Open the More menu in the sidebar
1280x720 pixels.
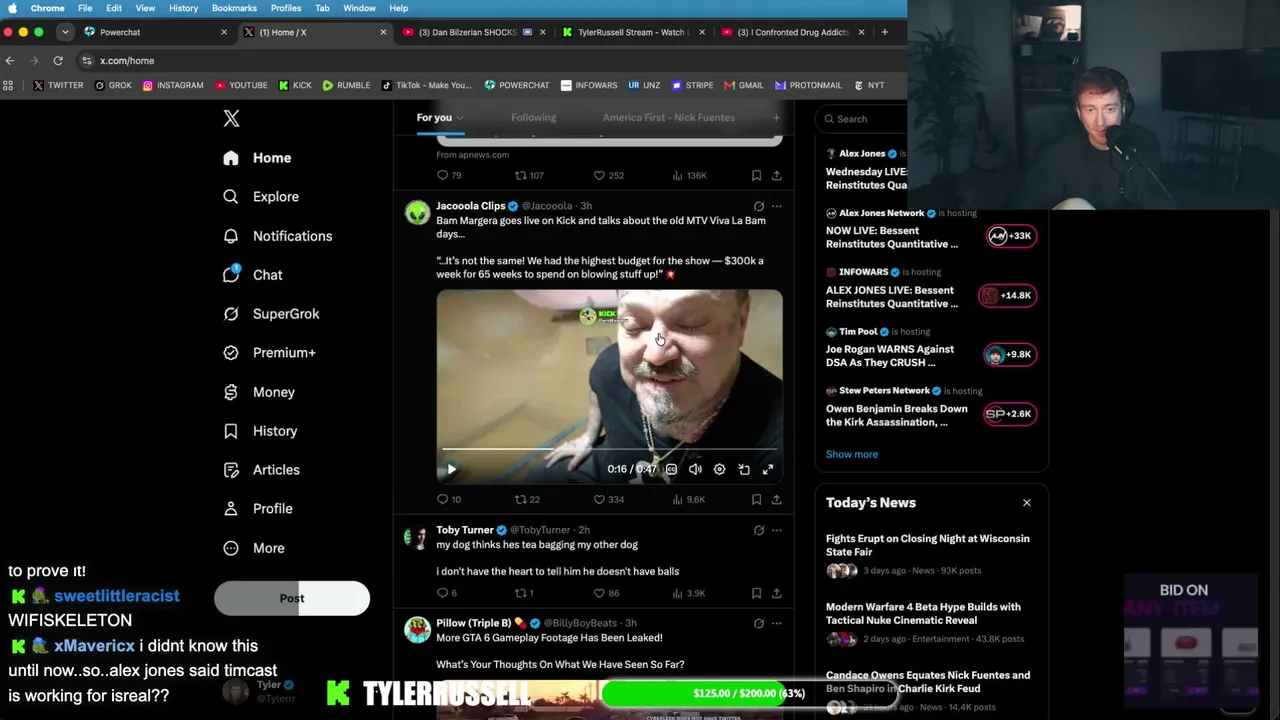click(x=254, y=548)
